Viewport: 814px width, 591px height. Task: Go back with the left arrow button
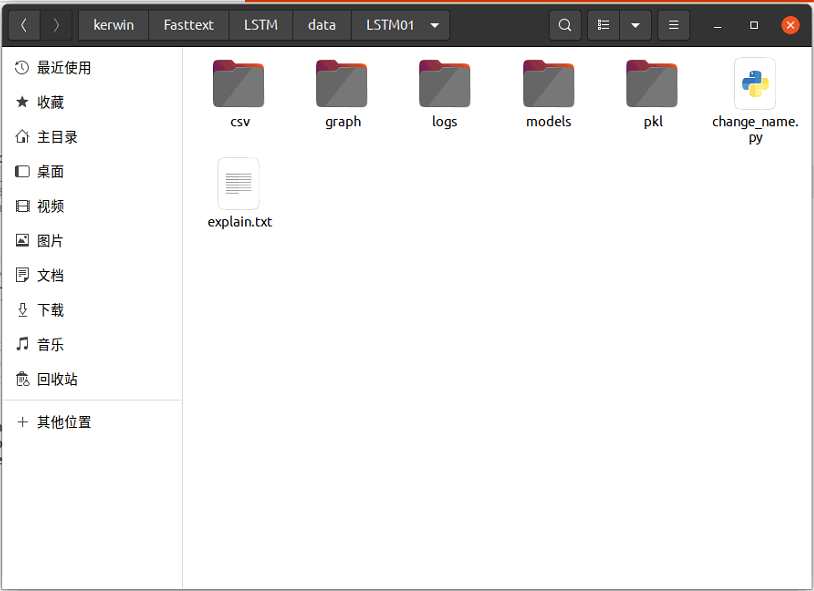click(24, 25)
